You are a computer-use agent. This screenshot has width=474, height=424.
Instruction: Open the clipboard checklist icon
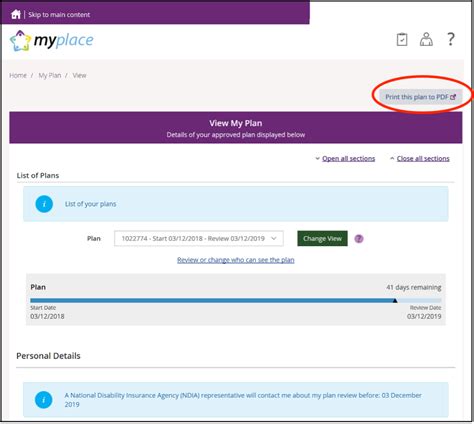pos(402,39)
